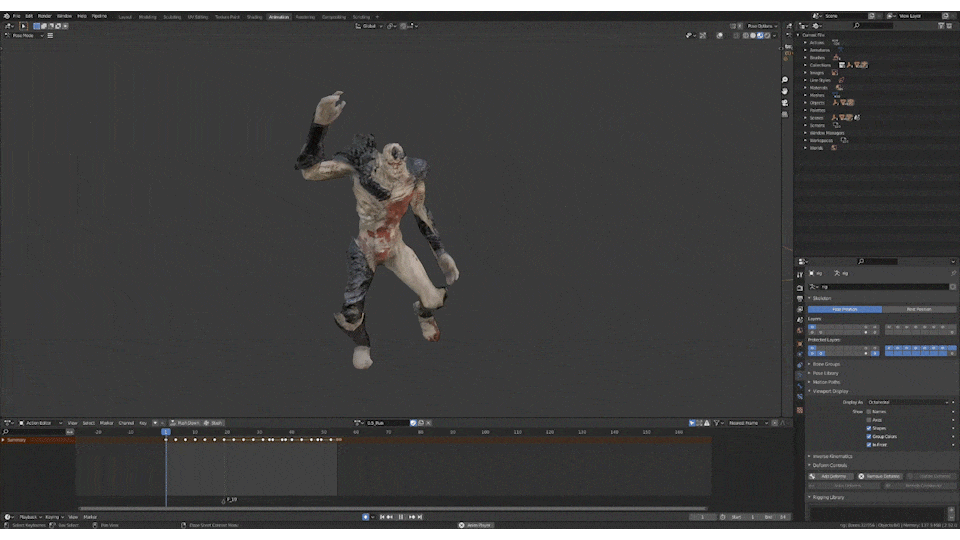960x540 pixels.
Task: Disable the In Front checkbox
Action: click(869, 444)
